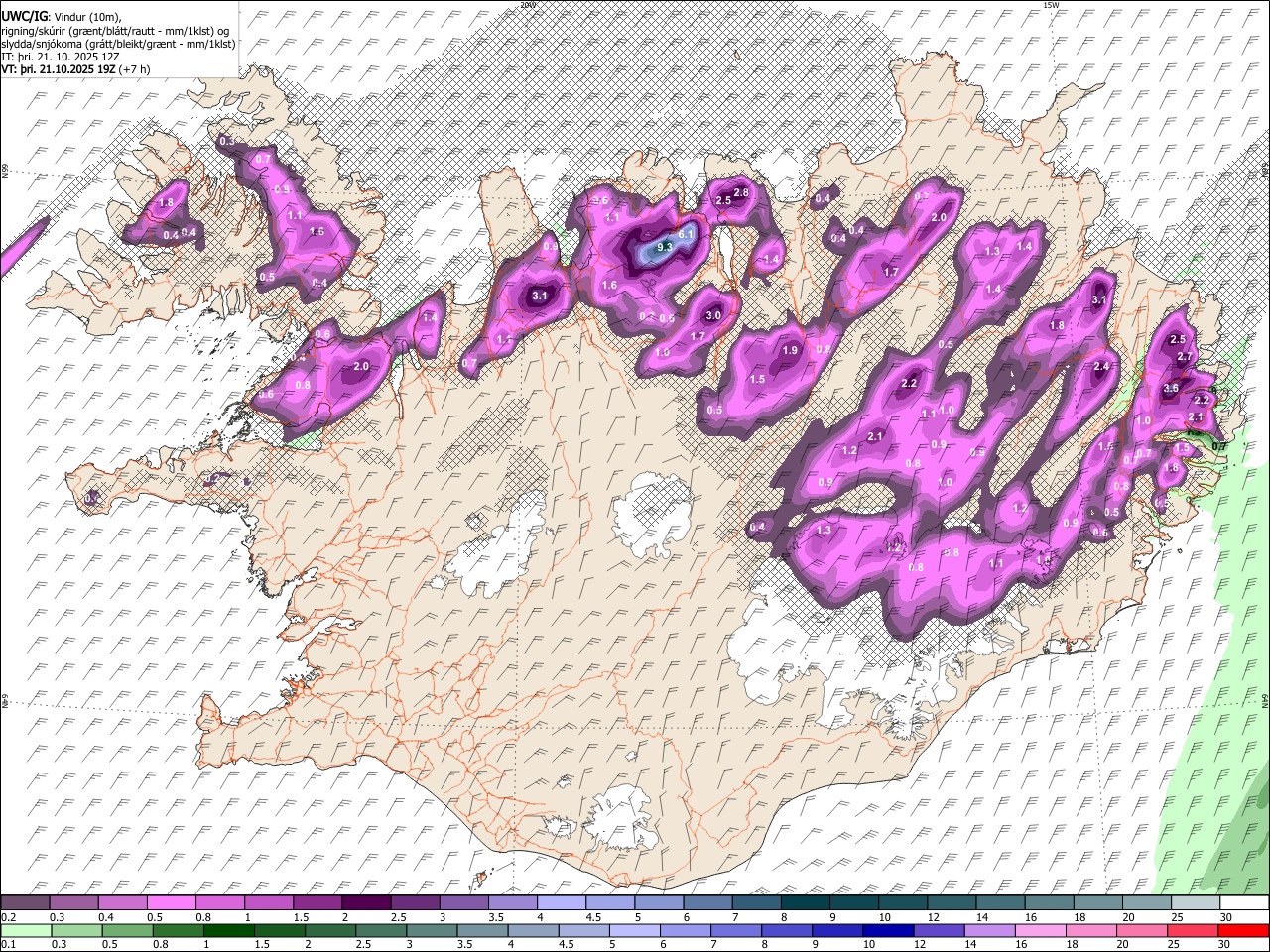The width and height of the screenshot is (1270, 952).
Task: Select the 3.6 value on the east coast
Action: 1171,388
